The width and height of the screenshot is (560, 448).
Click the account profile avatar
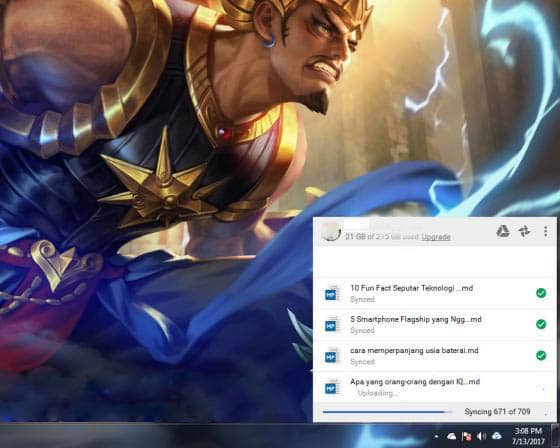pyautogui.click(x=331, y=232)
